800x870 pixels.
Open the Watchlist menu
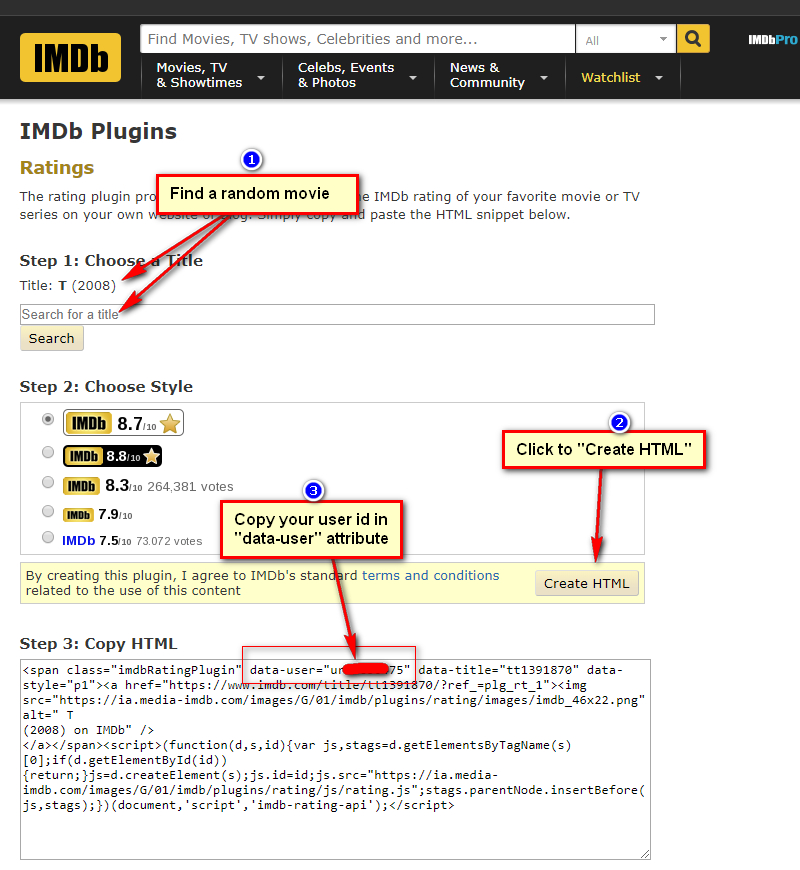[x=622, y=77]
